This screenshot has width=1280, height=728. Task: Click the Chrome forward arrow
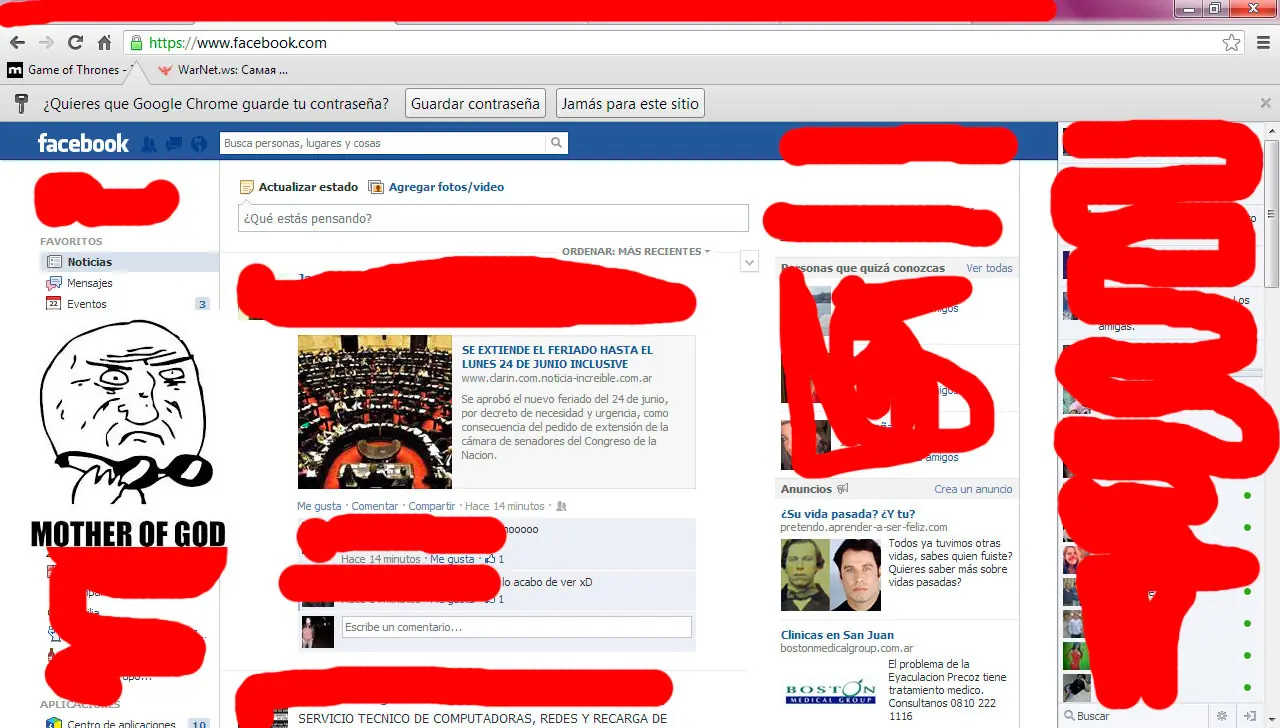click(x=46, y=43)
